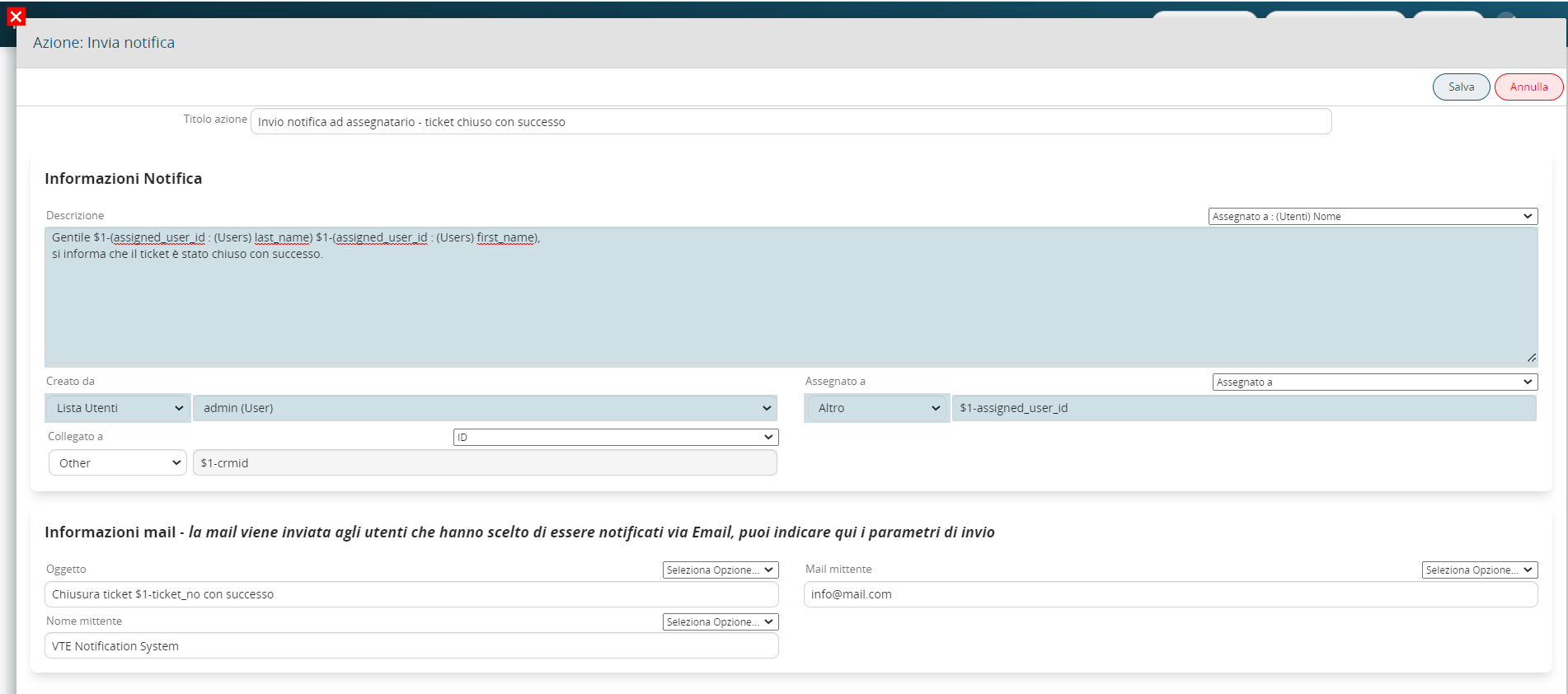Click the Descrizione textarea resize handle
This screenshot has width=1568, height=694.
pos(1531,358)
